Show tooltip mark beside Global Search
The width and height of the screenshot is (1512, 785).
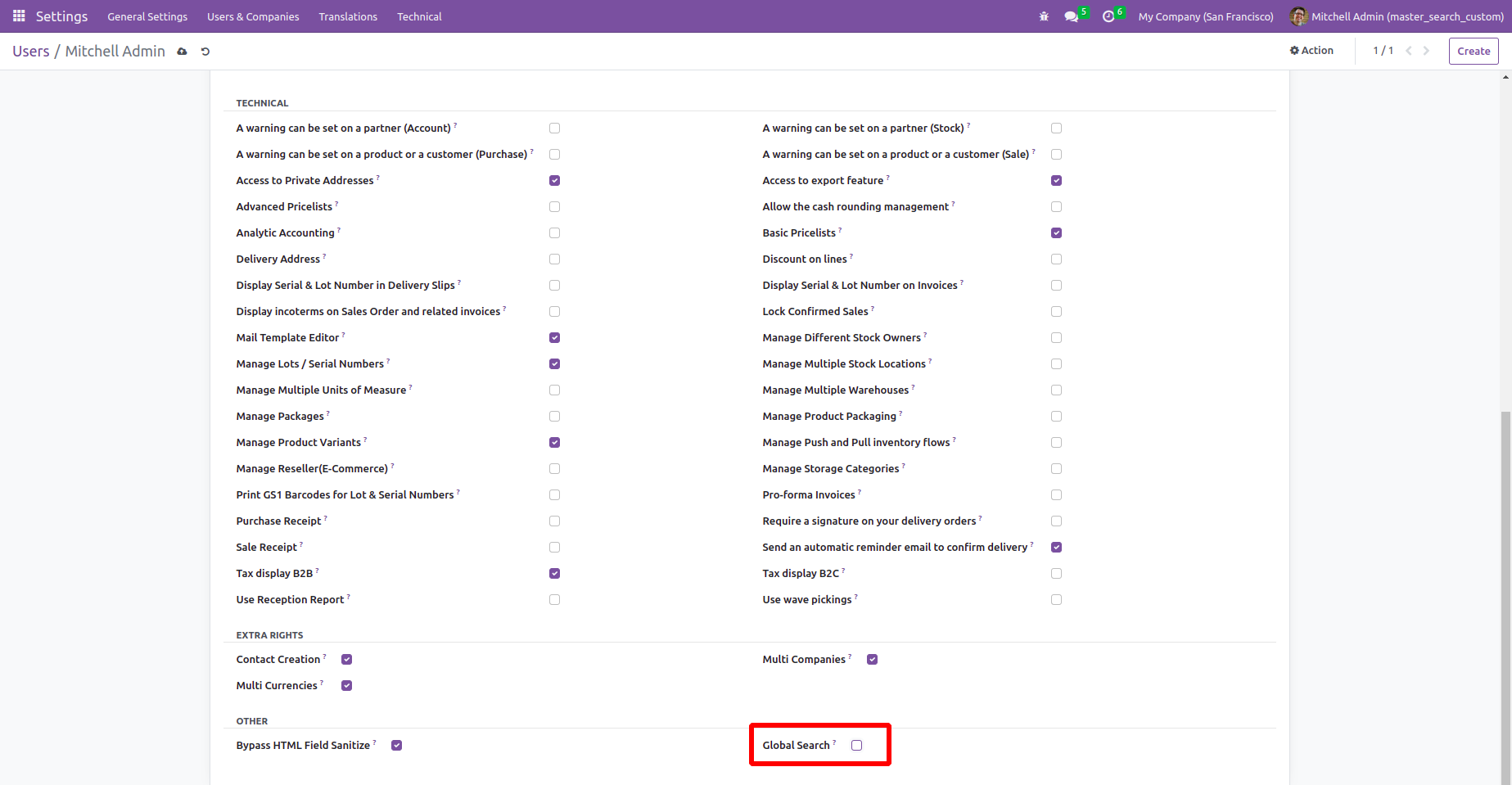[x=834, y=742]
